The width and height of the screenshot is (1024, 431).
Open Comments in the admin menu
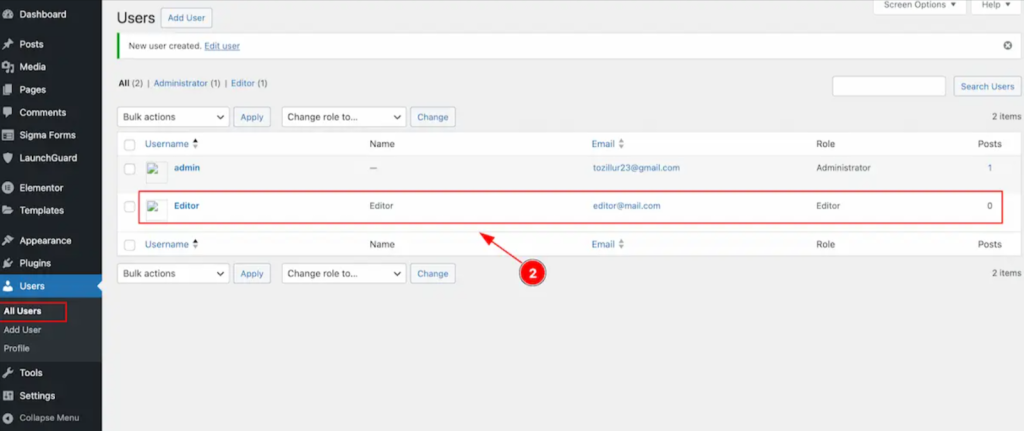42,112
